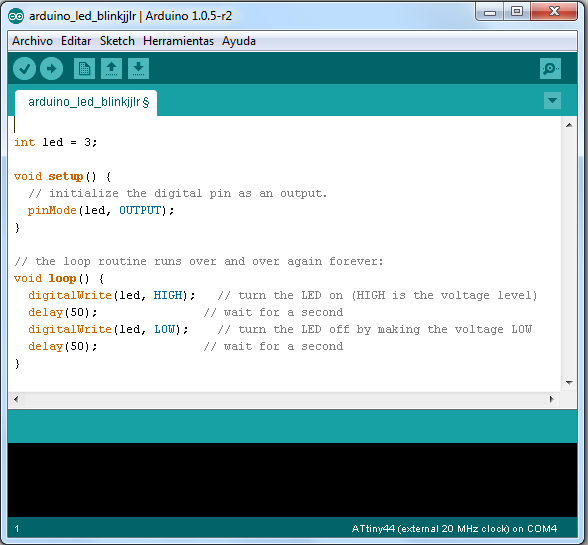This screenshot has width=588, height=545.
Task: Click the 'int led = 3;' line
Action: click(x=56, y=143)
